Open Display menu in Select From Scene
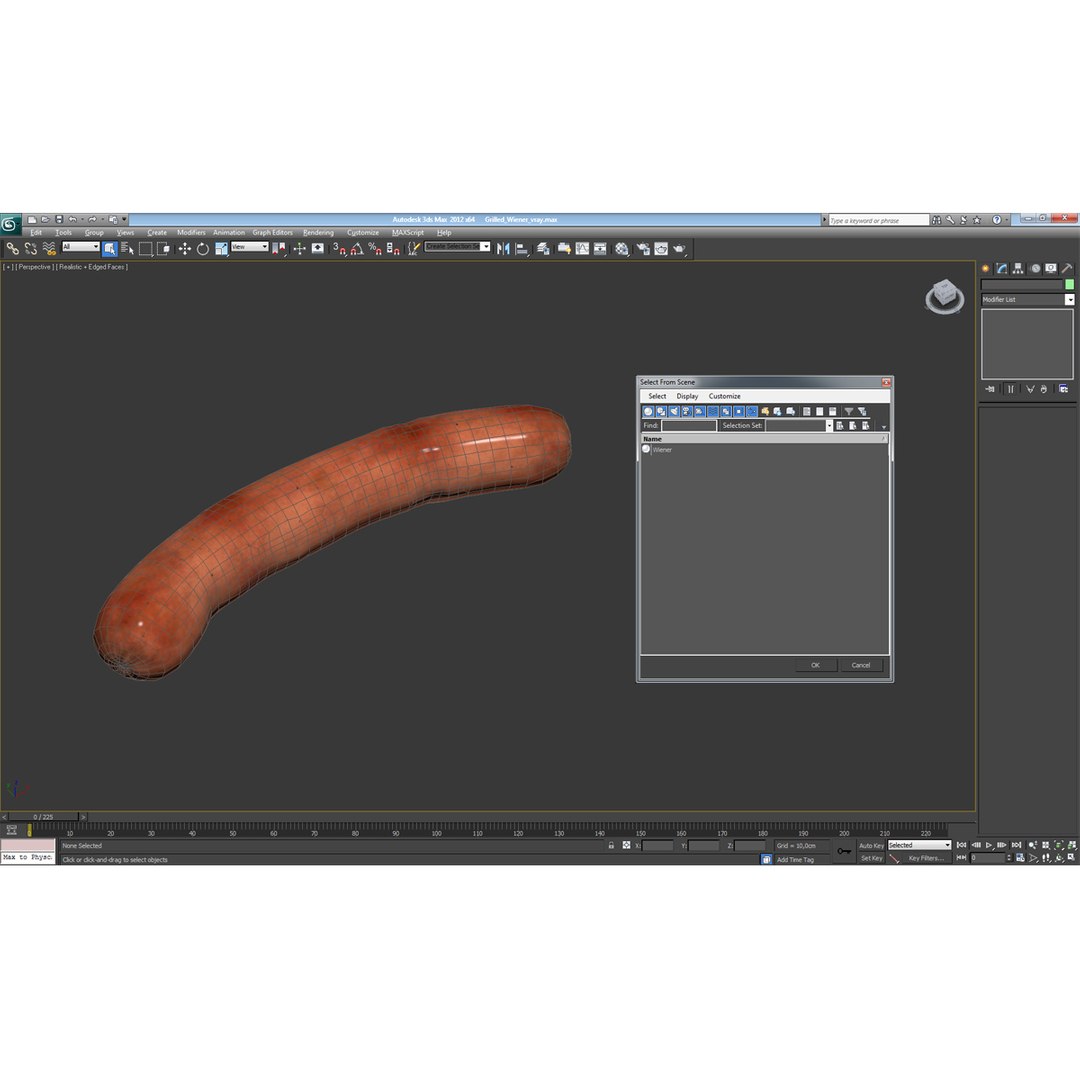 (687, 396)
